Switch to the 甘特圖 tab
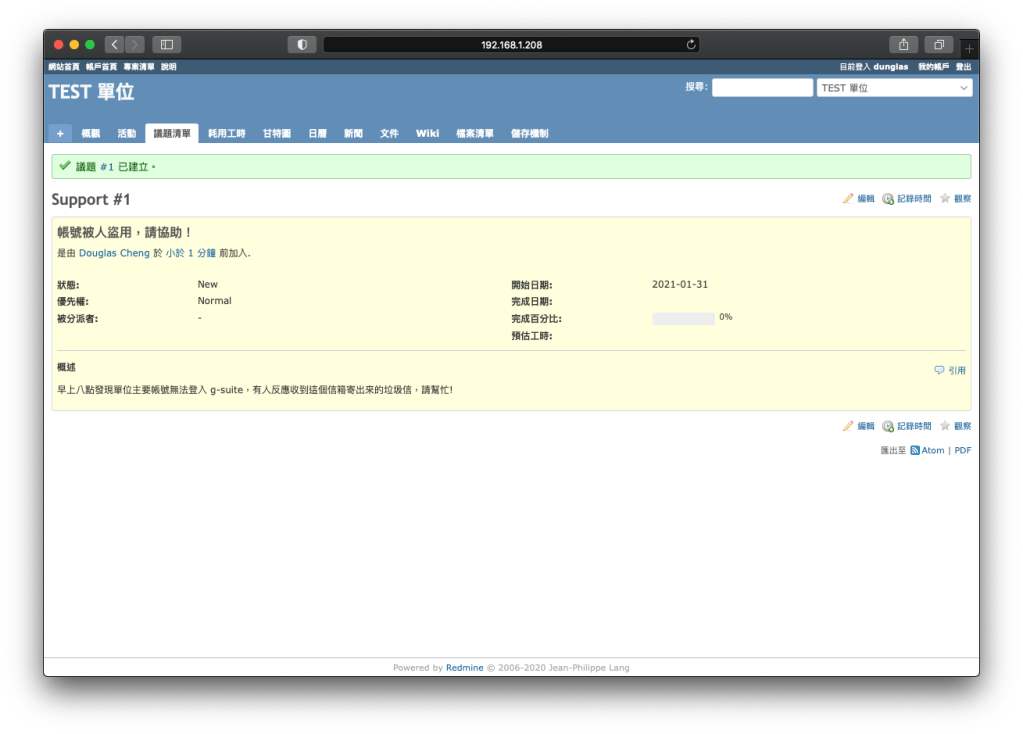Image resolution: width=1023 pixels, height=734 pixels. [276, 133]
